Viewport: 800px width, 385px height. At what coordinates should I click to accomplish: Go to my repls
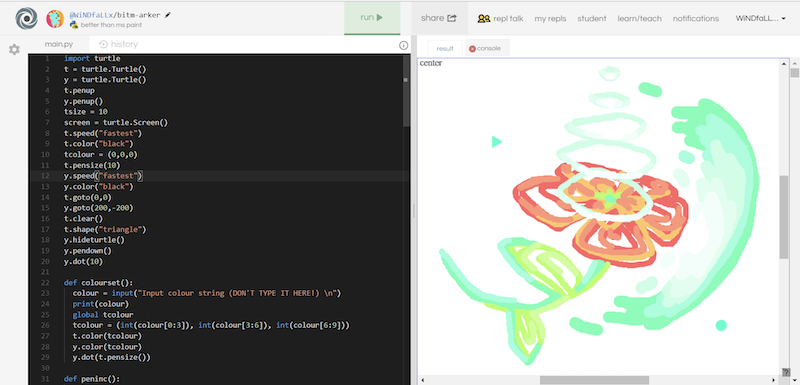click(550, 18)
